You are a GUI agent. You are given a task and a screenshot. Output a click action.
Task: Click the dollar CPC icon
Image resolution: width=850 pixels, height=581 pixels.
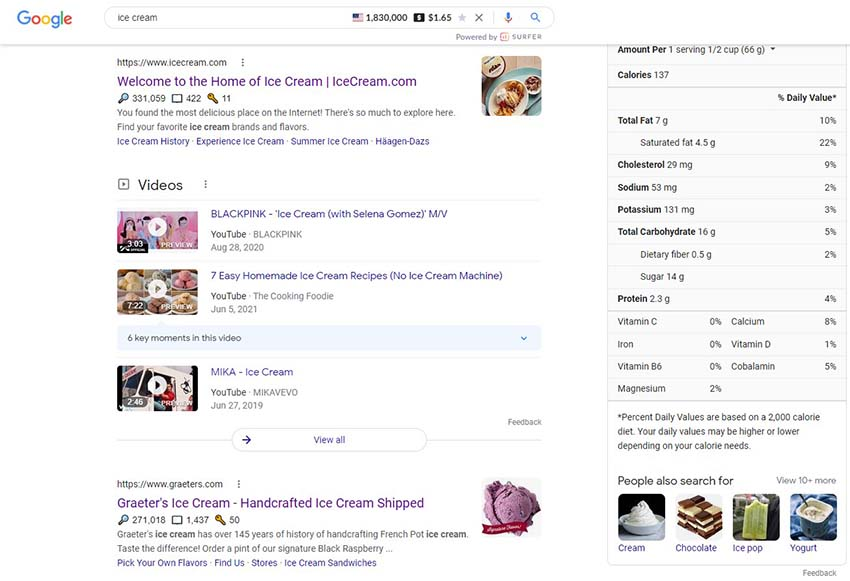pos(419,17)
